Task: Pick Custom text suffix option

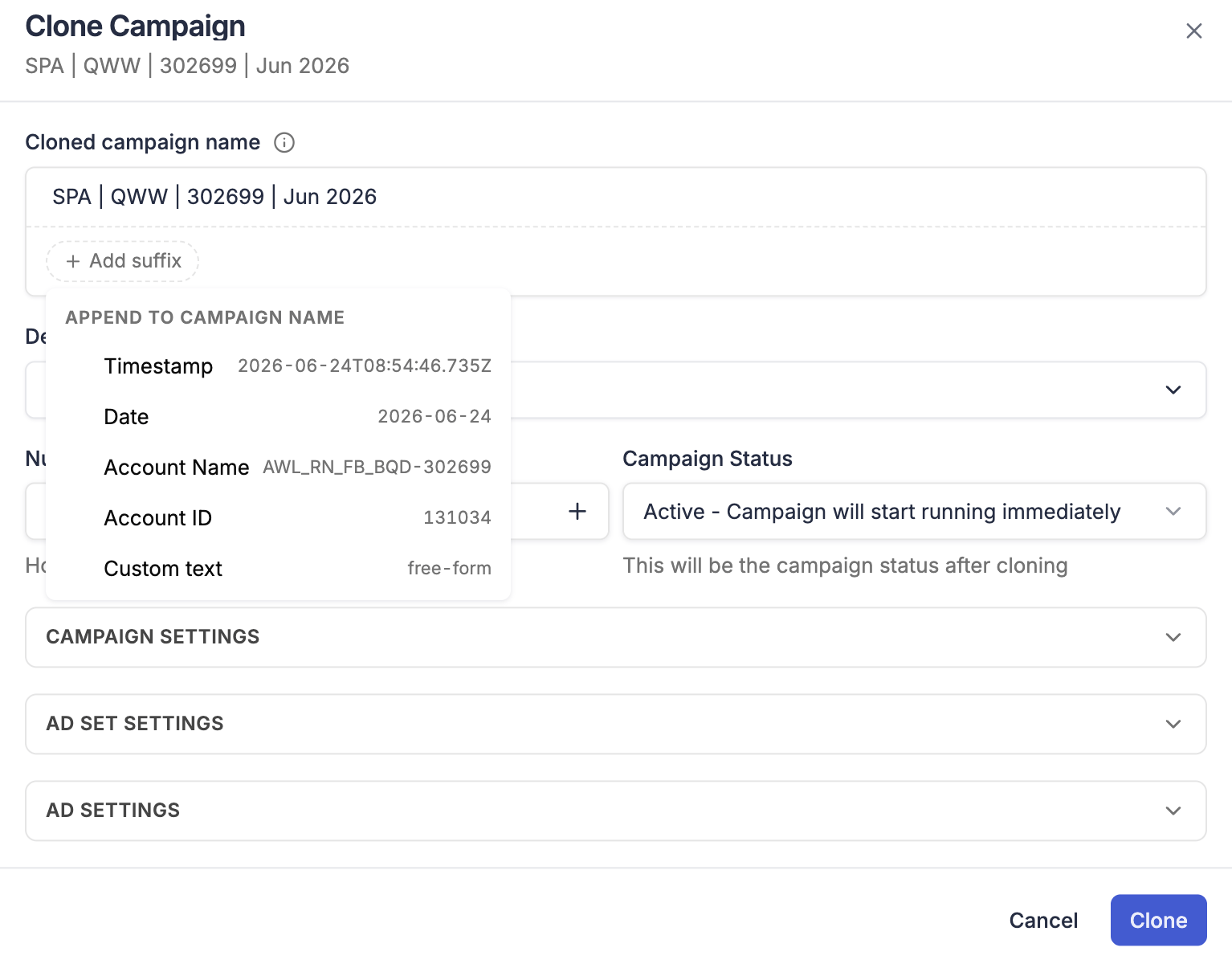Action: [279, 569]
